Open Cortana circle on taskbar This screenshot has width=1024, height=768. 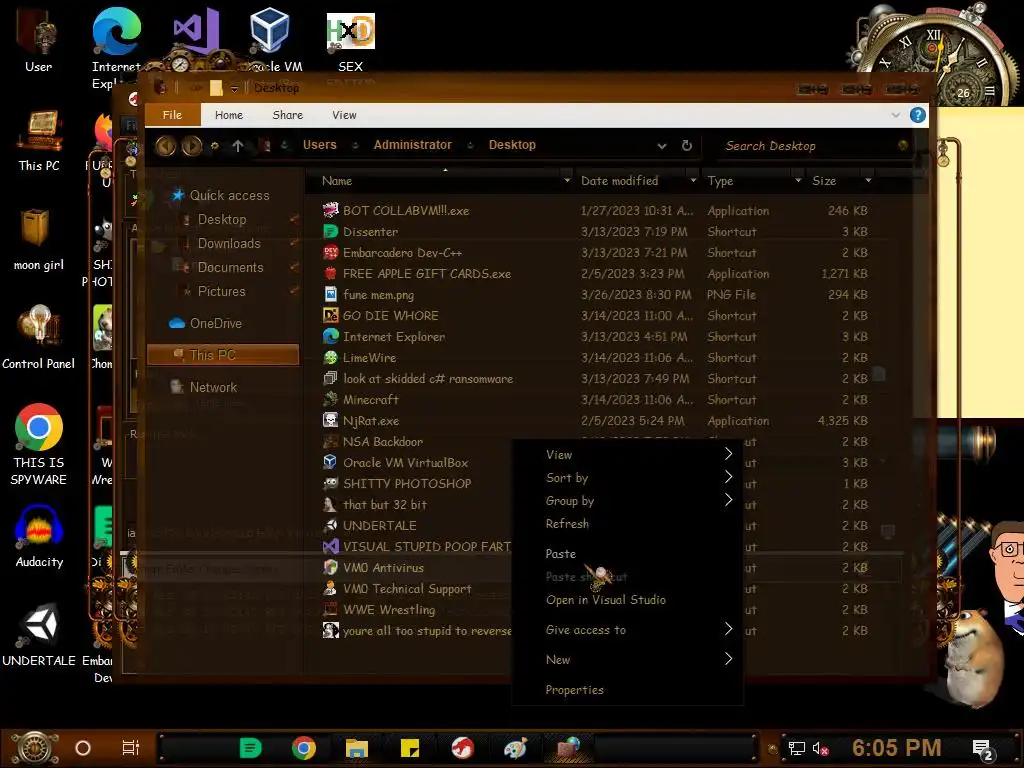point(83,748)
